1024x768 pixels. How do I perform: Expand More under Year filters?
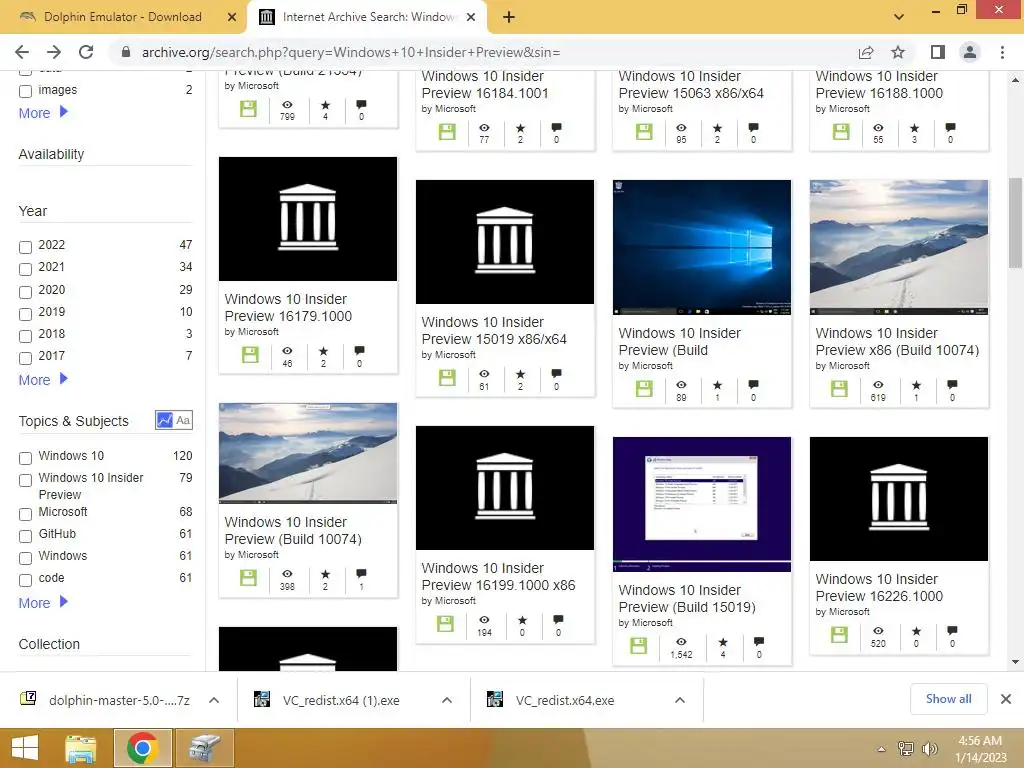43,379
